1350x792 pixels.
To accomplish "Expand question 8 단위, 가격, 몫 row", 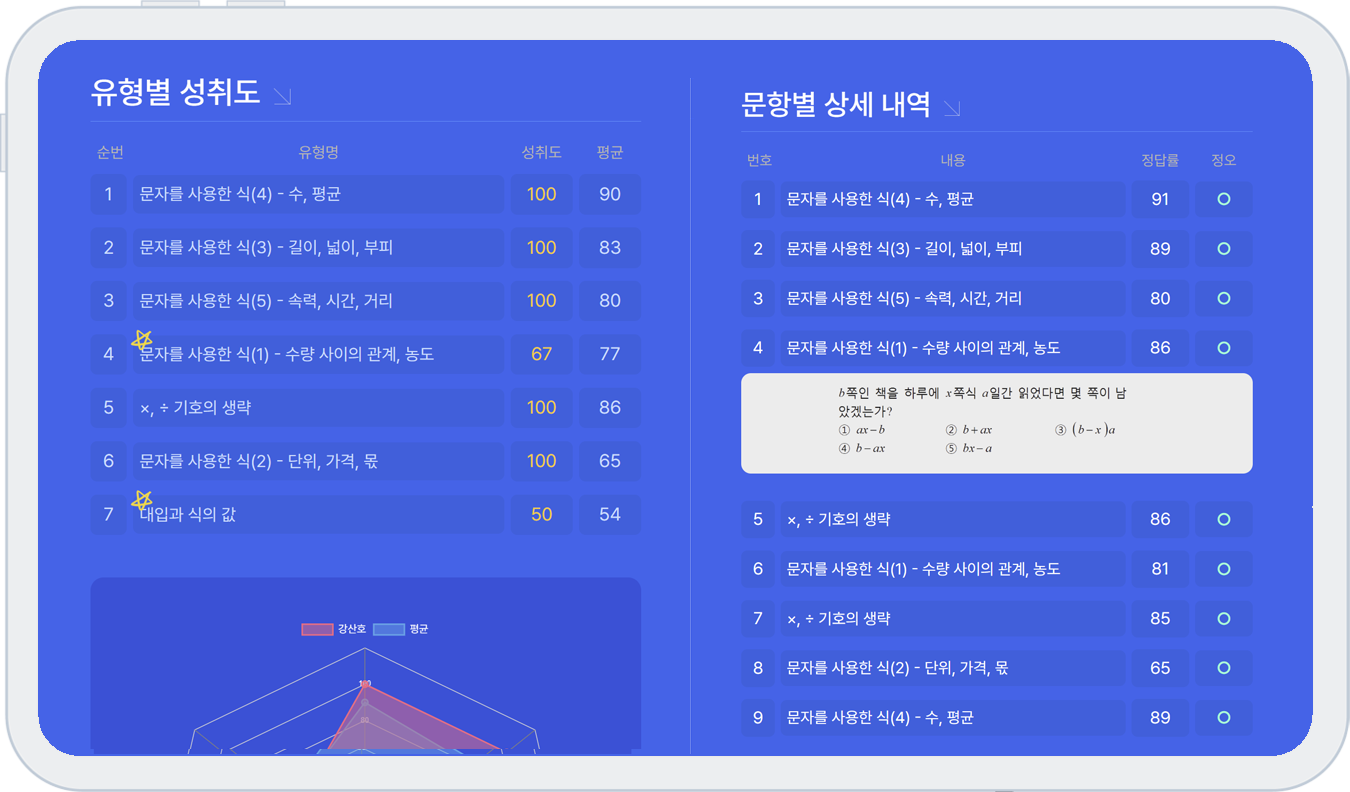I will point(952,668).
